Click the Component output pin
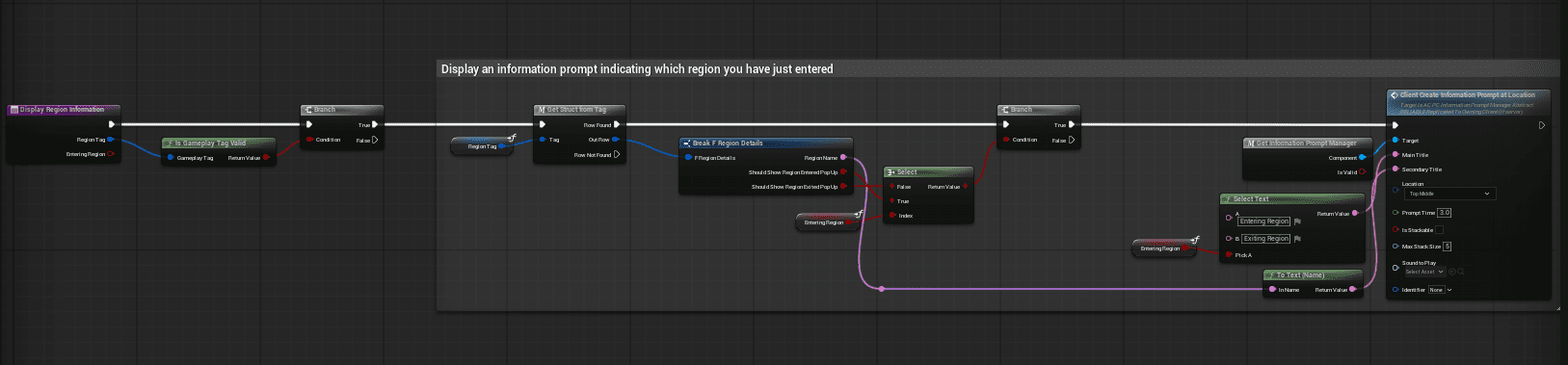This screenshot has width=1568, height=365. (x=1362, y=157)
